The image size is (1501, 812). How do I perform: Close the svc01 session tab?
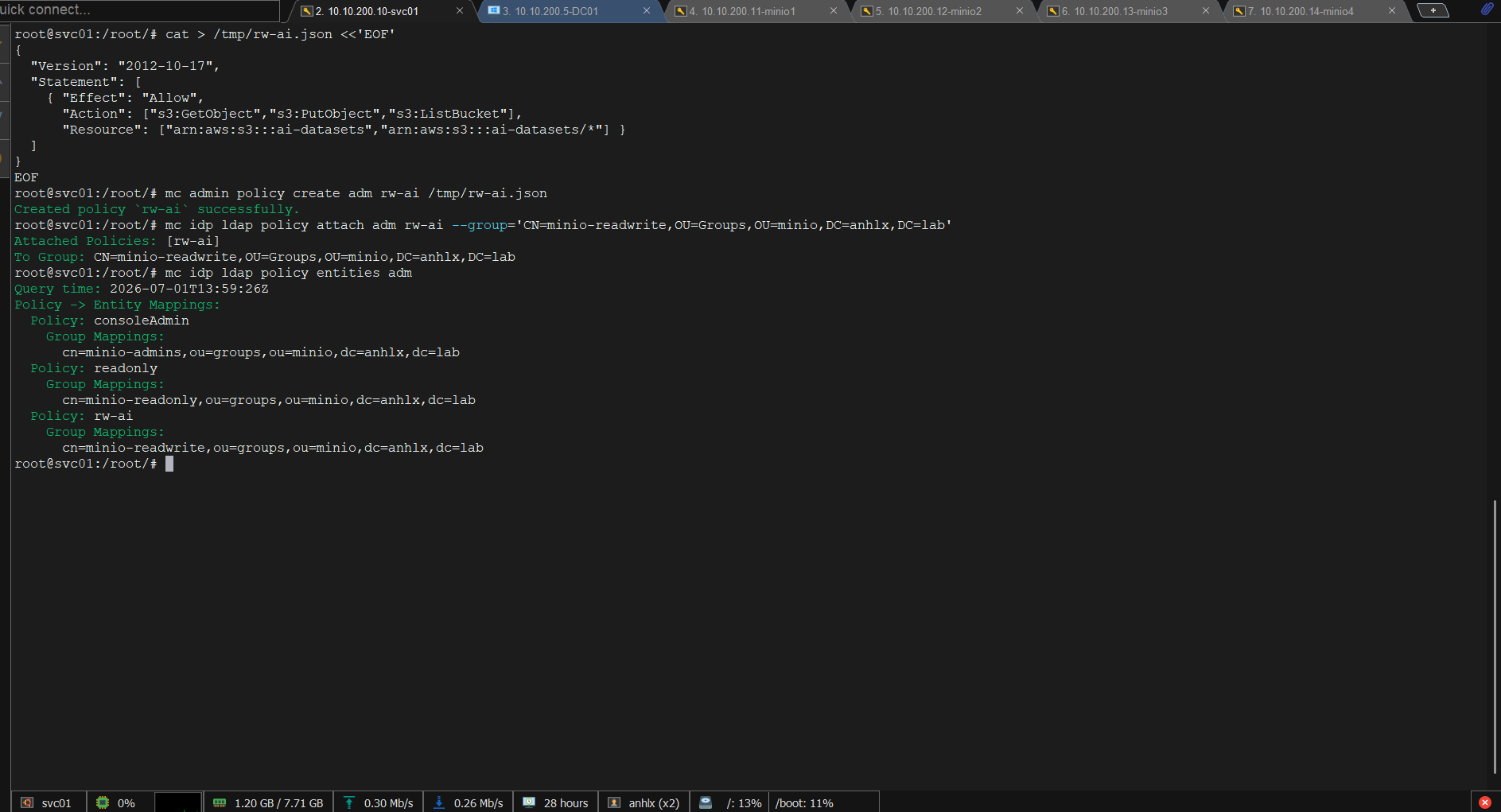point(460,11)
